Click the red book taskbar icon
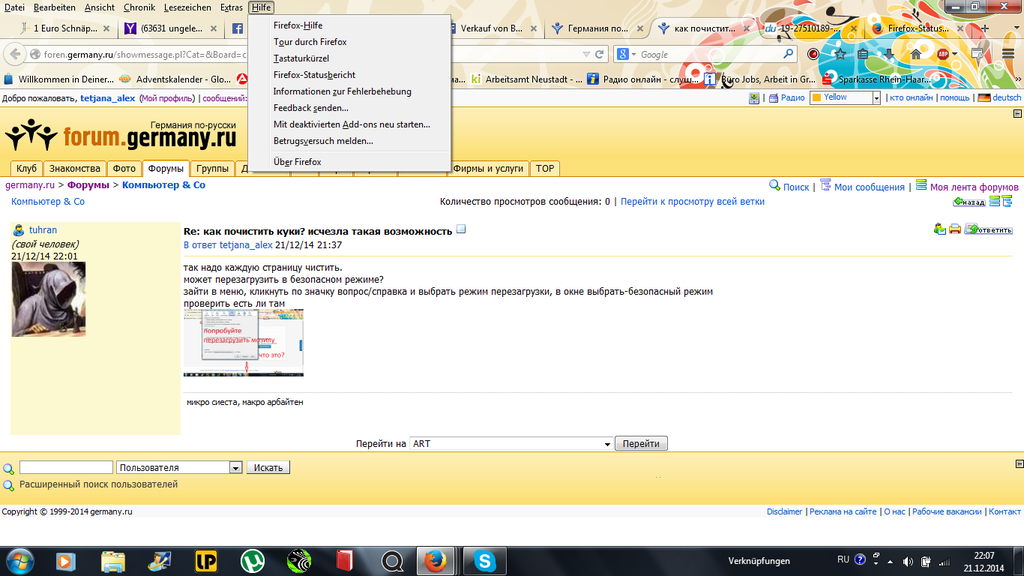The height and width of the screenshot is (576, 1024). [x=345, y=561]
